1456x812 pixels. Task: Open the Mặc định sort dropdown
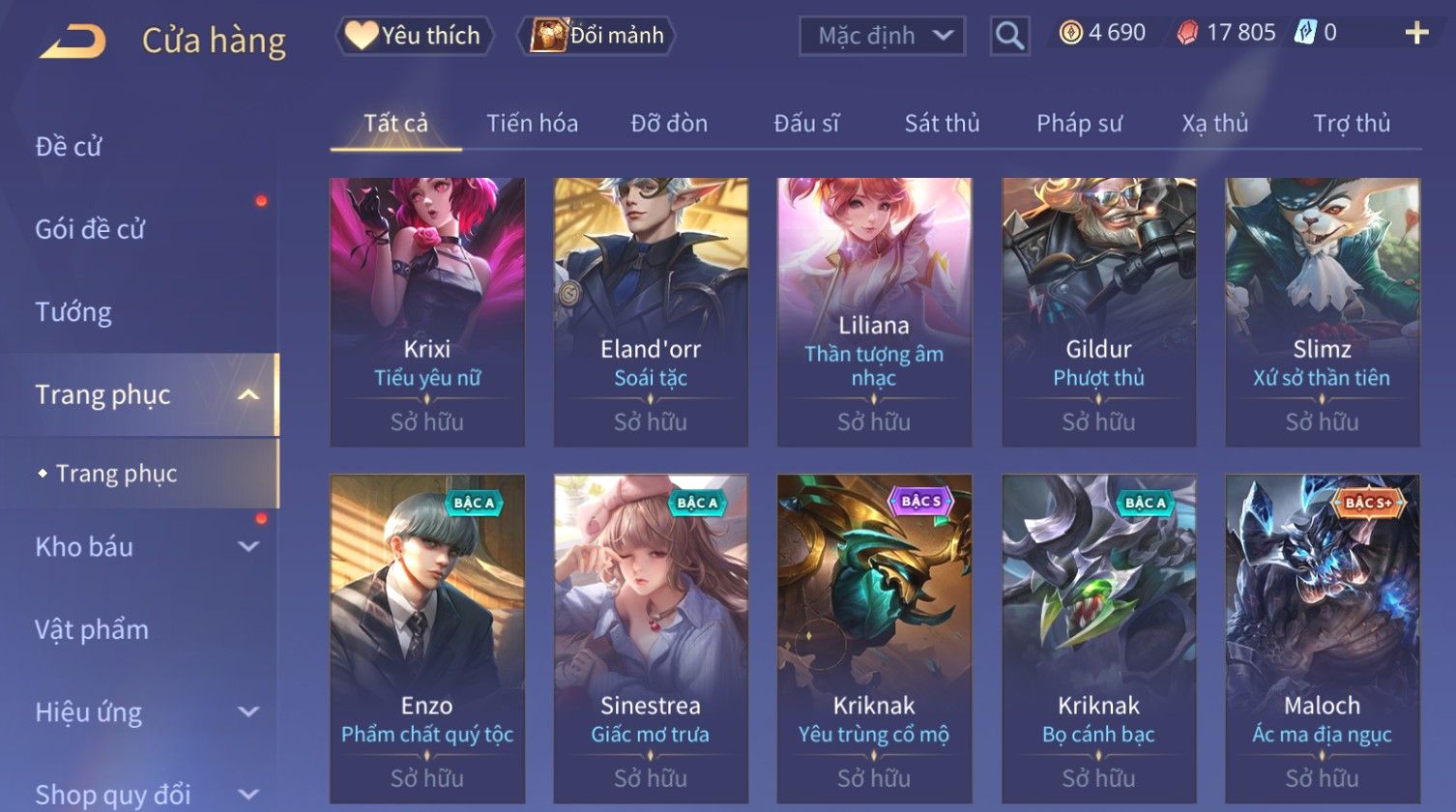[882, 37]
